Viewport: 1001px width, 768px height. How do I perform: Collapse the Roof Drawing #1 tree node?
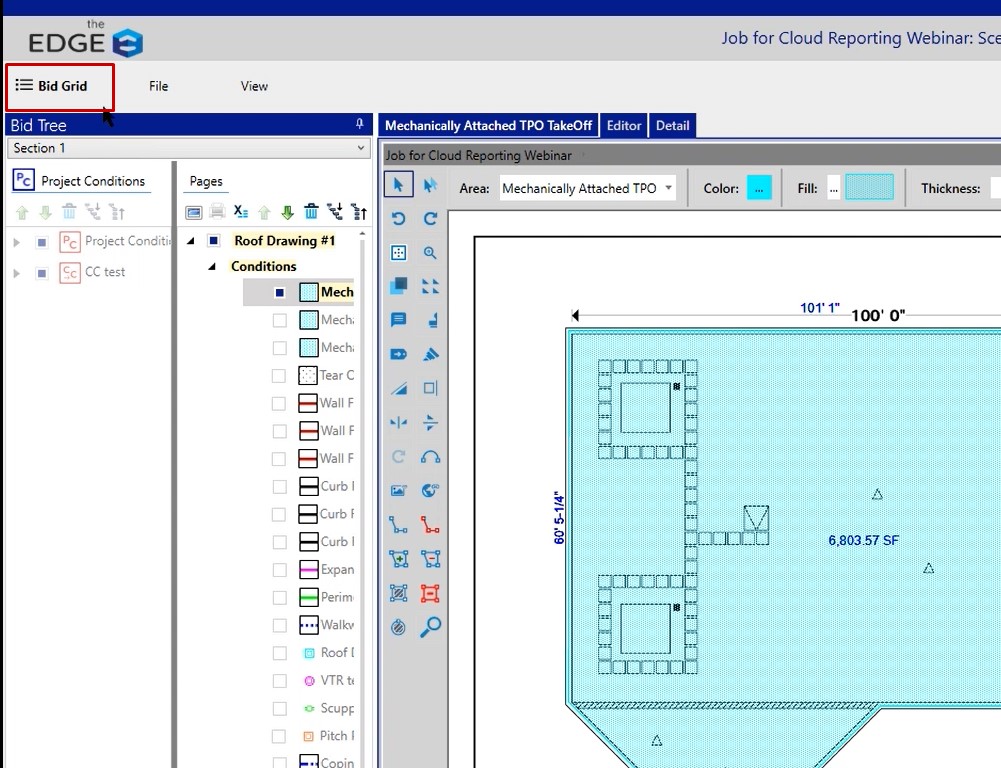191,241
